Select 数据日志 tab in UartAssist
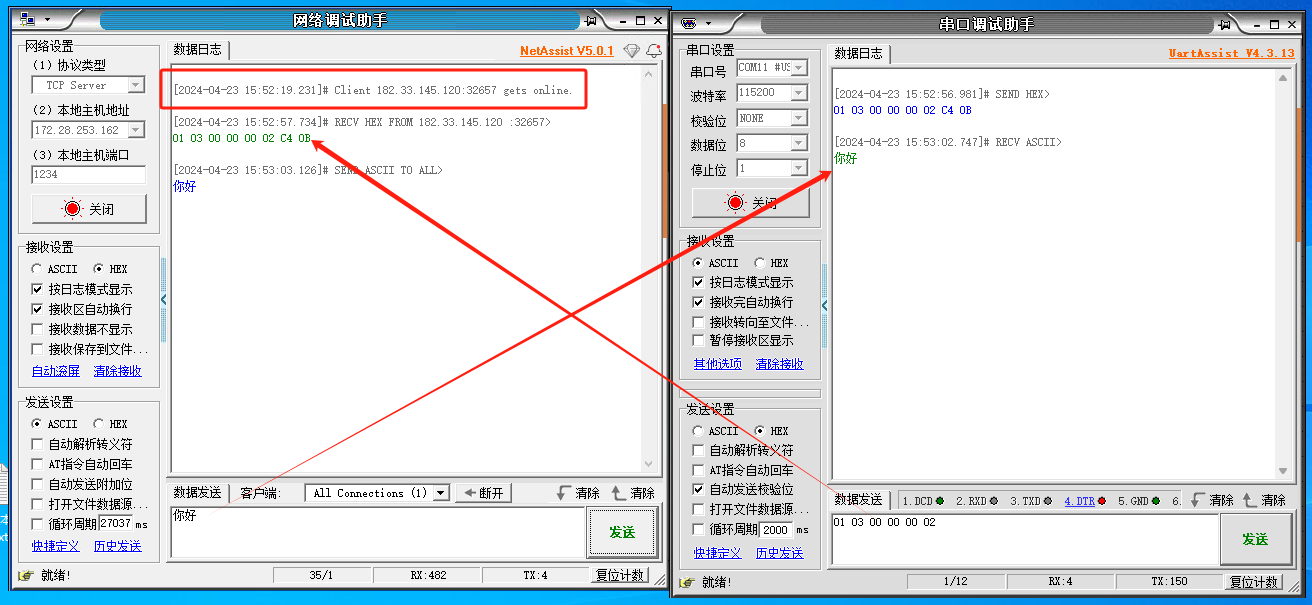This screenshot has width=1312, height=605. pyautogui.click(x=860, y=54)
